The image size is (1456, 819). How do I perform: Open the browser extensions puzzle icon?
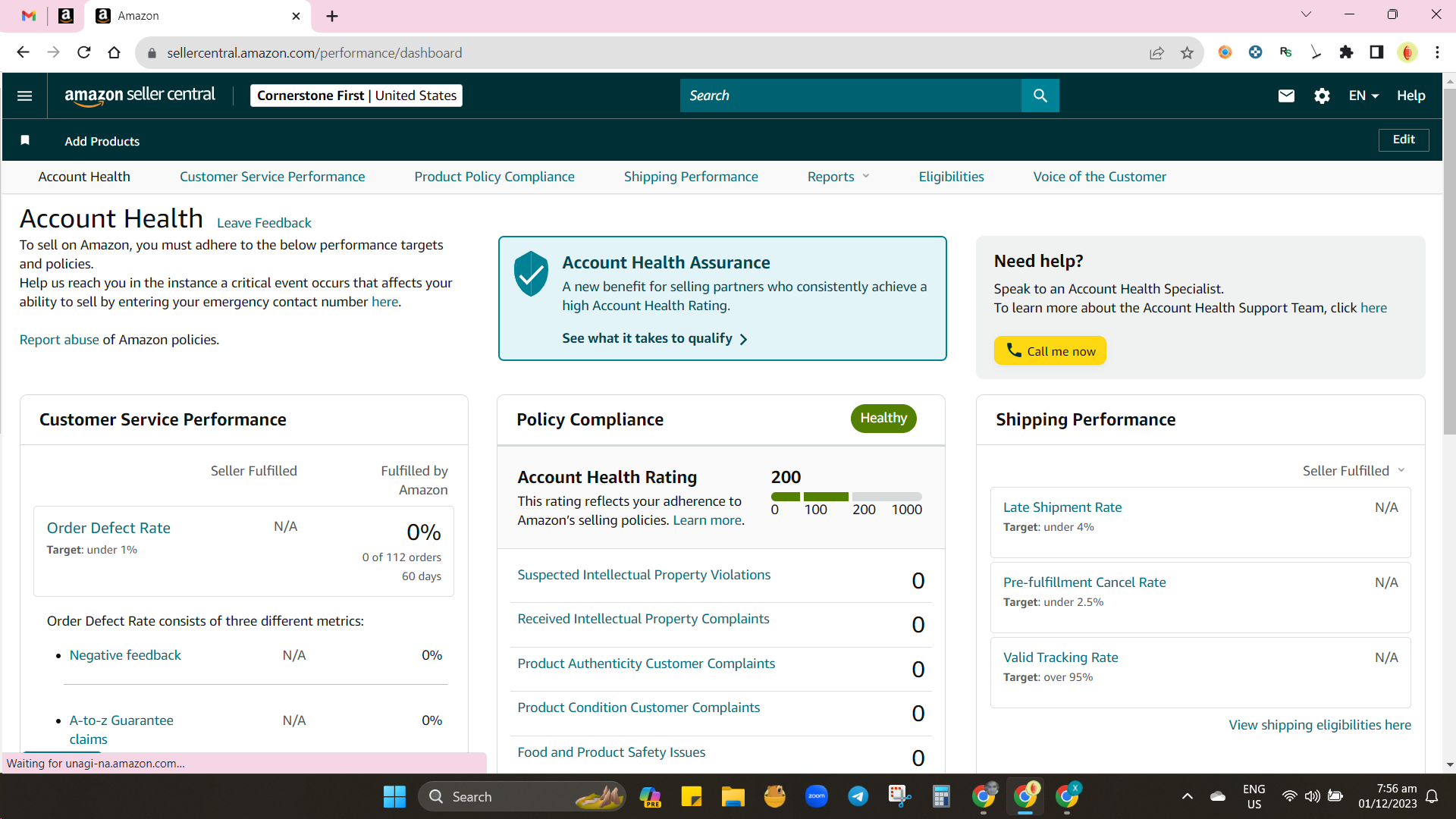pyautogui.click(x=1346, y=52)
